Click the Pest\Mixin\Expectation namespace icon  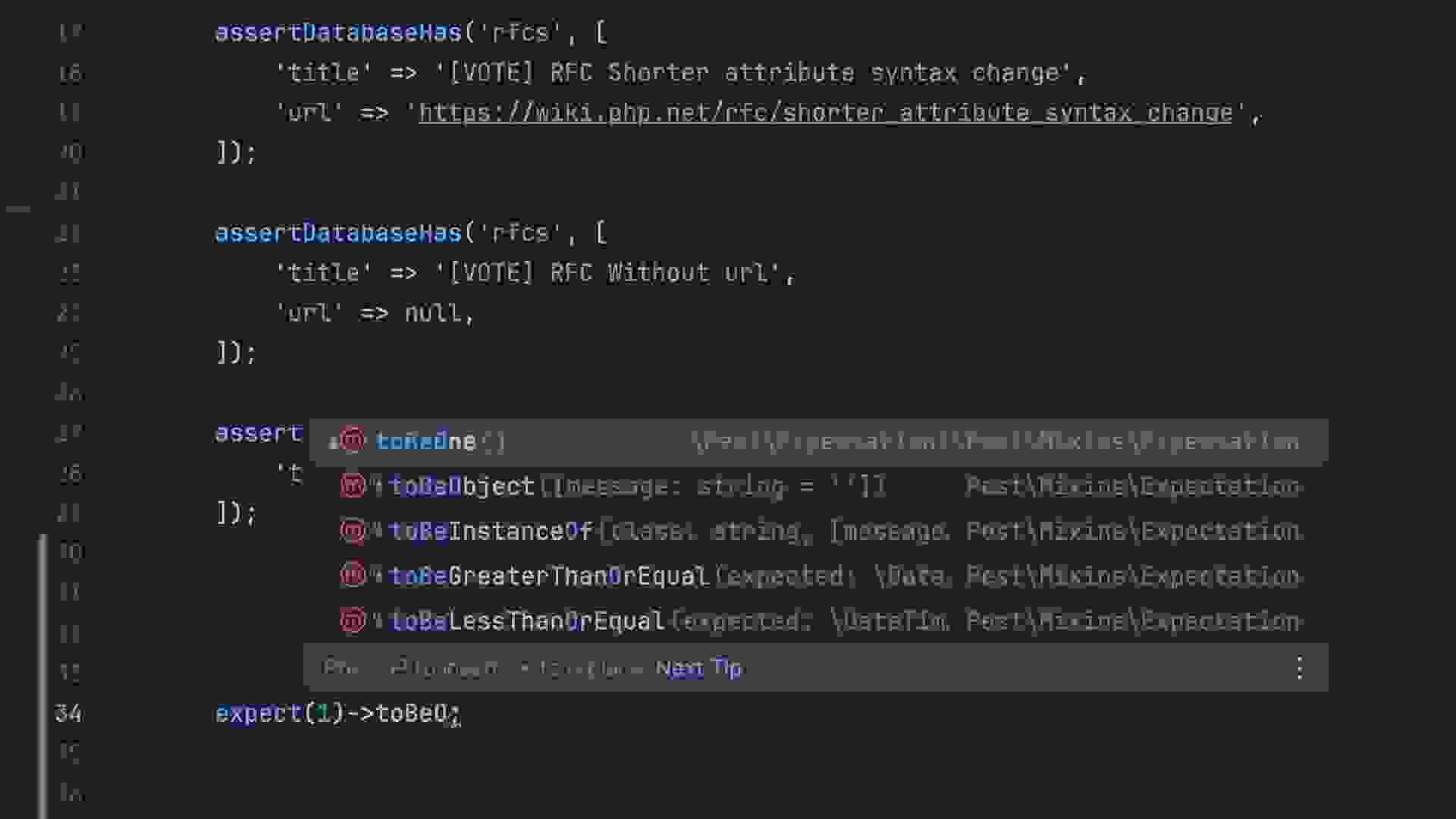click(350, 485)
